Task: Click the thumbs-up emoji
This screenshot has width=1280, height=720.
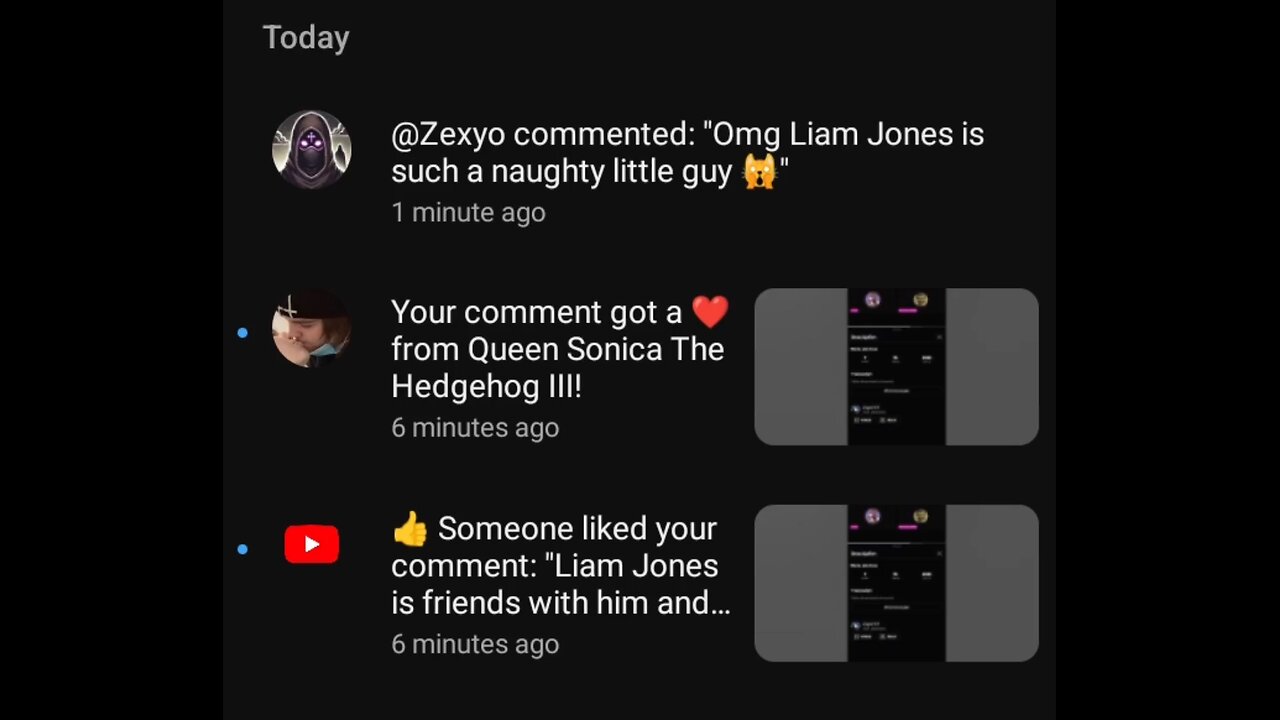Action: [410, 529]
